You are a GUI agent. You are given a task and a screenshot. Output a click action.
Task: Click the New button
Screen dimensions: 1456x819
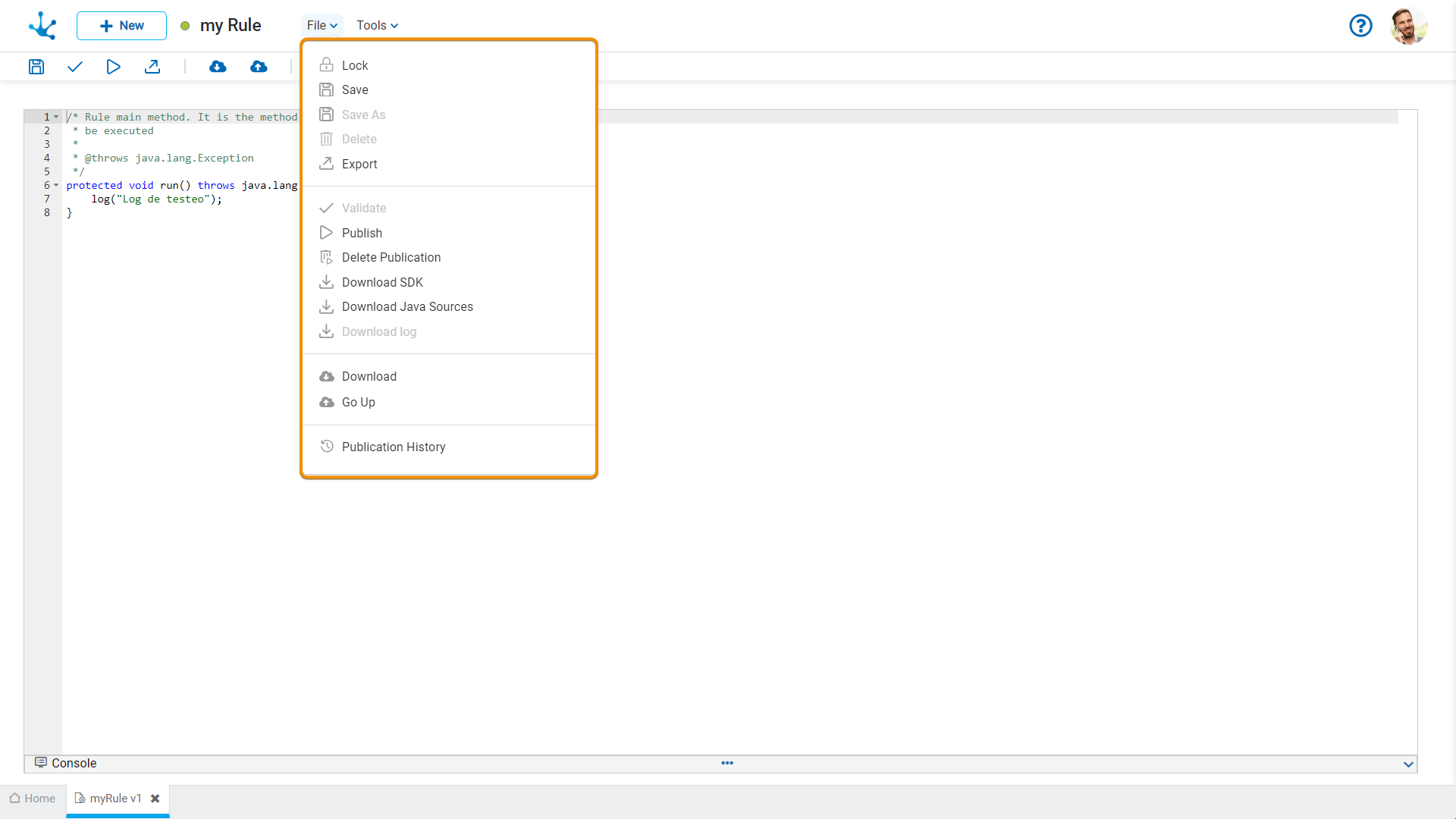pyautogui.click(x=121, y=26)
